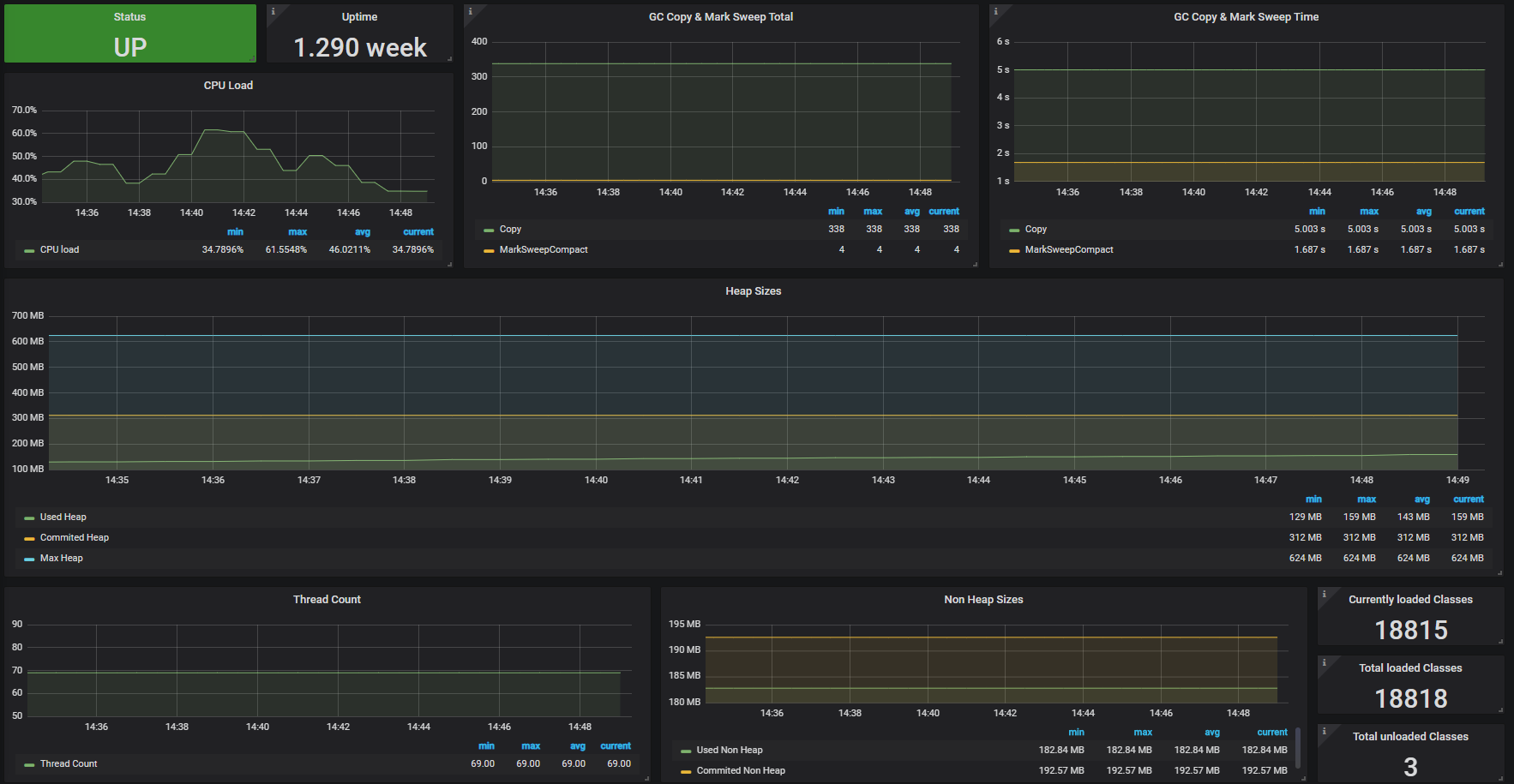Sort GC Total legend by min
Image resolution: width=1514 pixels, height=784 pixels.
[836, 212]
